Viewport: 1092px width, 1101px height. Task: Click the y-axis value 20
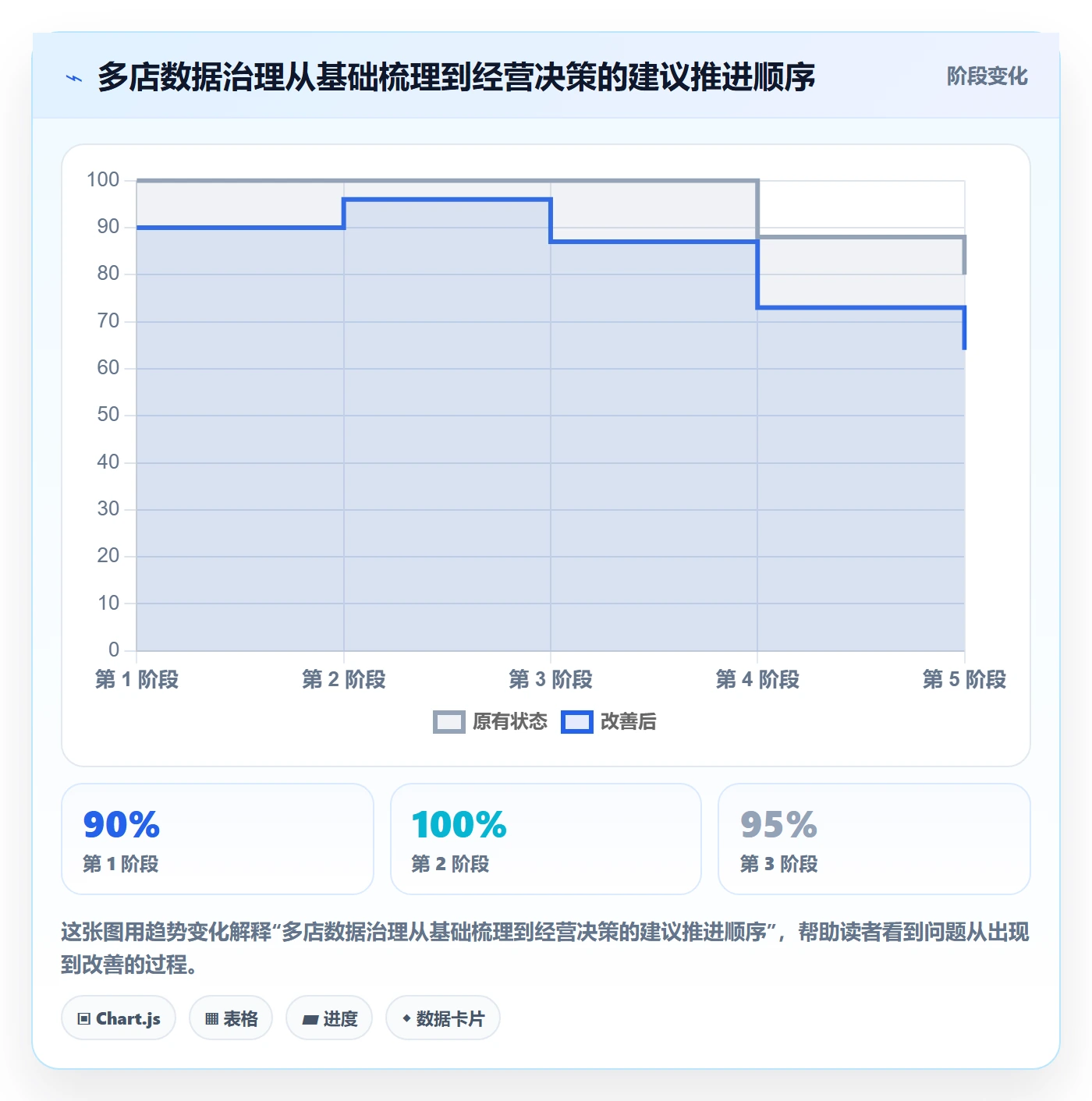tap(108, 556)
